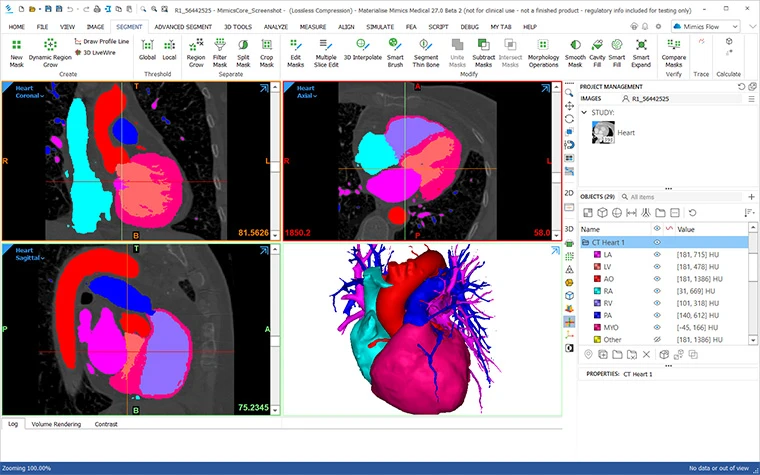
Task: Click the RV mask color swatch
Action: 596,304
